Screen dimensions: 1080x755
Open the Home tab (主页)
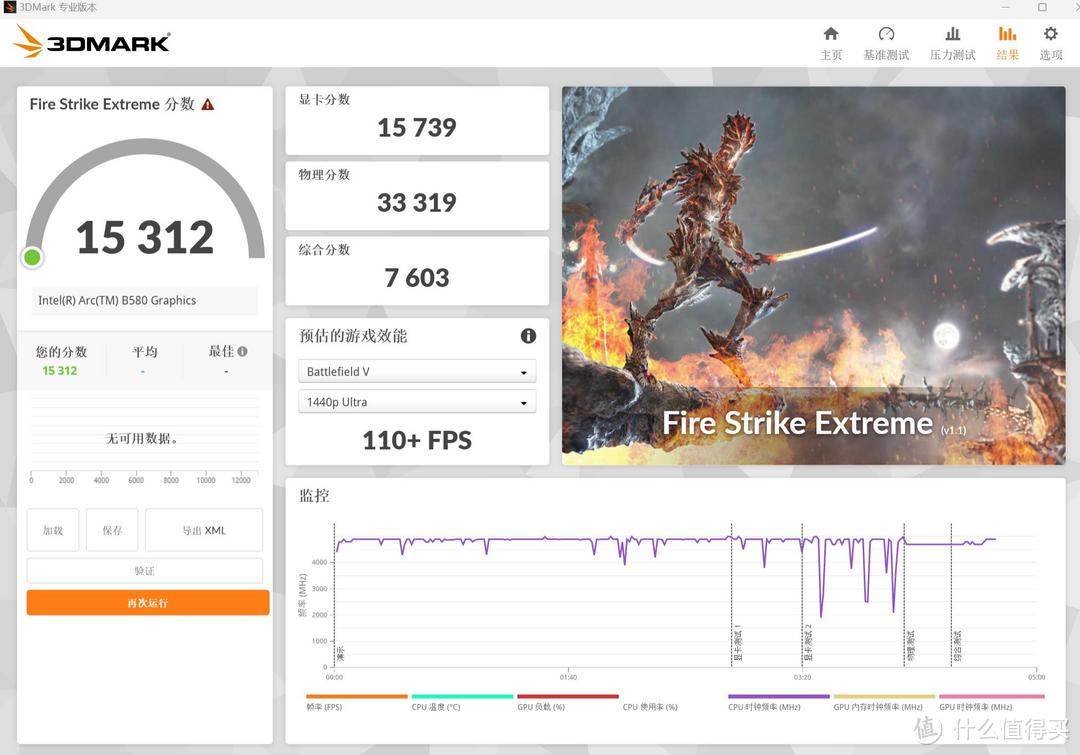(x=831, y=43)
